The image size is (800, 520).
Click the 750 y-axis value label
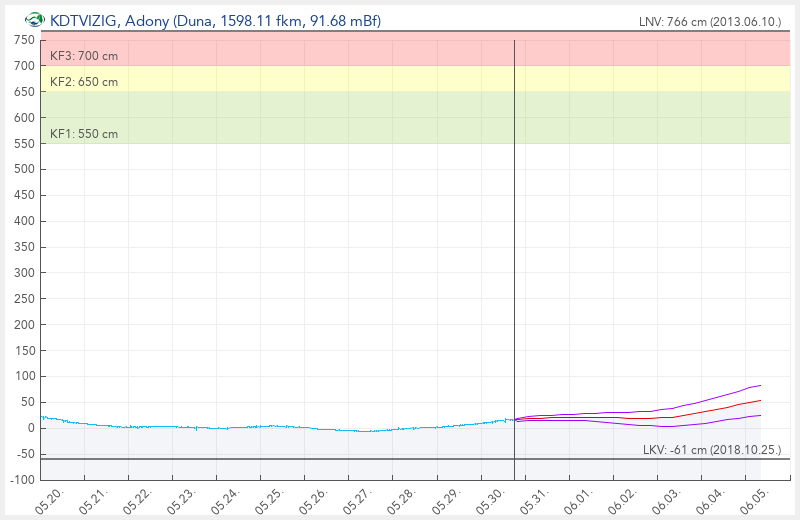24,40
